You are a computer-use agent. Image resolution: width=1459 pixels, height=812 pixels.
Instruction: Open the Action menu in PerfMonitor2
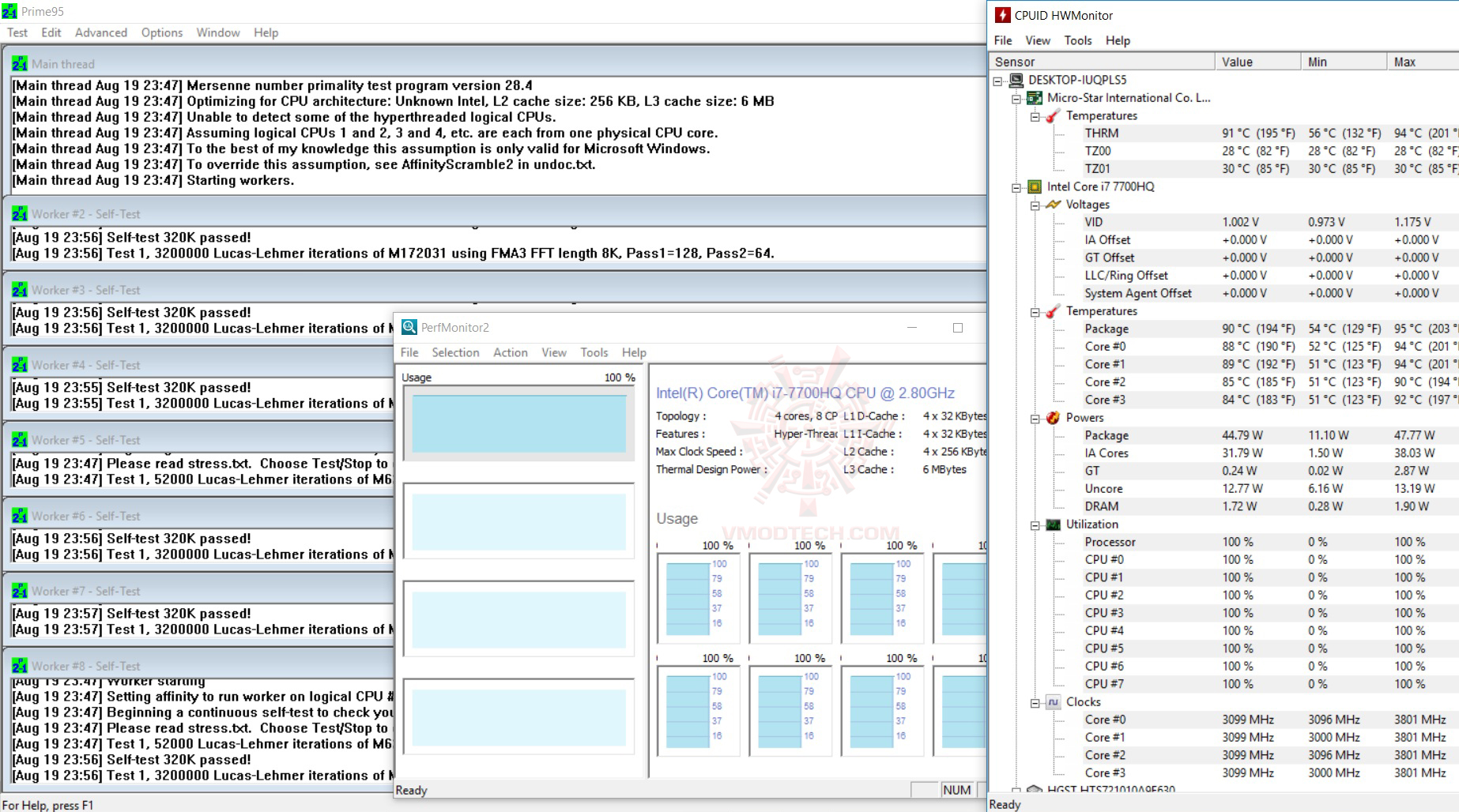[511, 352]
